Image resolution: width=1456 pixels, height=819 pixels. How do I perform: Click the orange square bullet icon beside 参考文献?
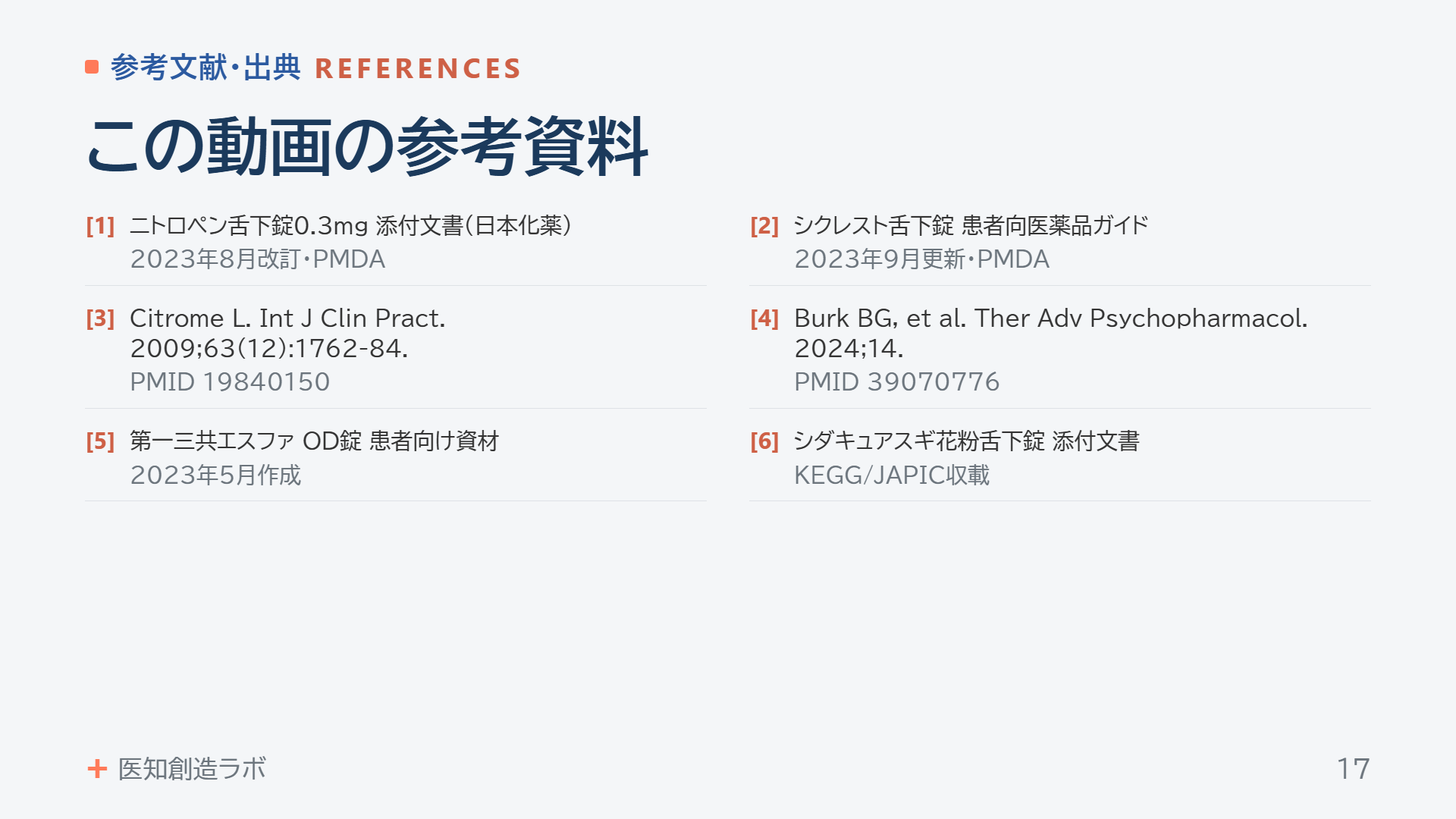[92, 67]
